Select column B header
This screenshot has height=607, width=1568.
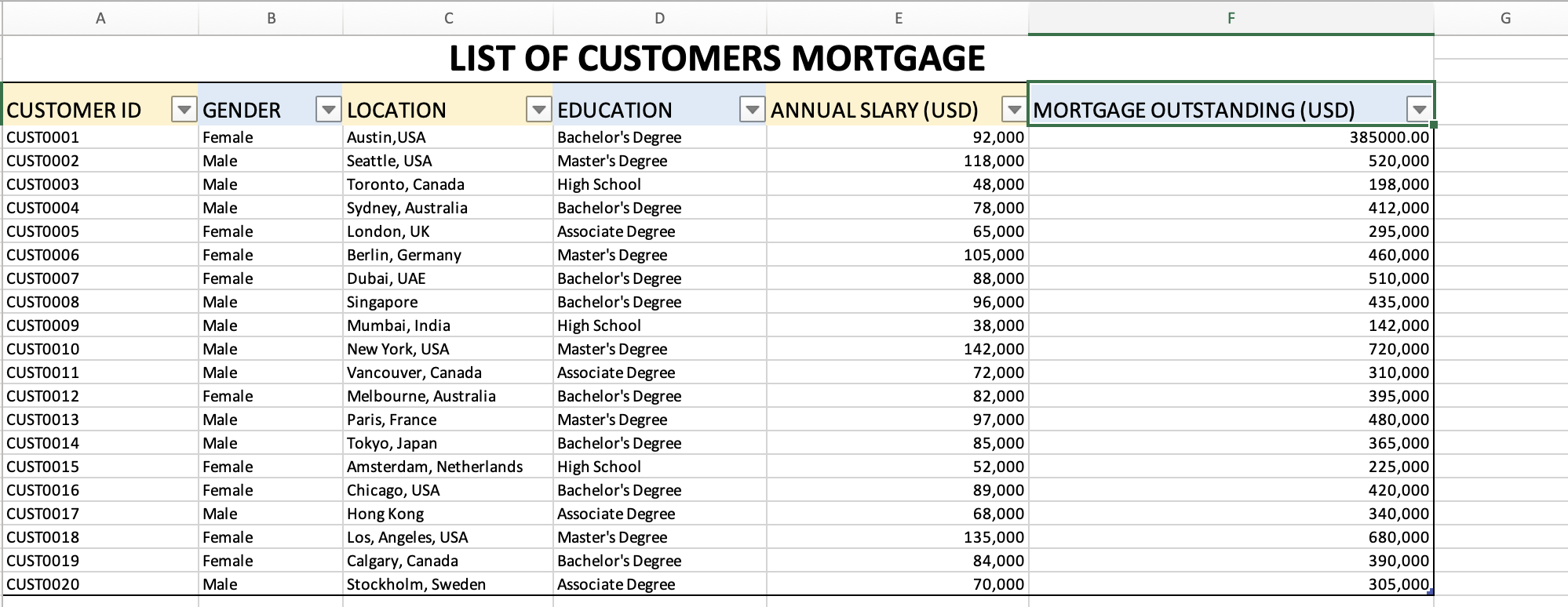(x=271, y=18)
